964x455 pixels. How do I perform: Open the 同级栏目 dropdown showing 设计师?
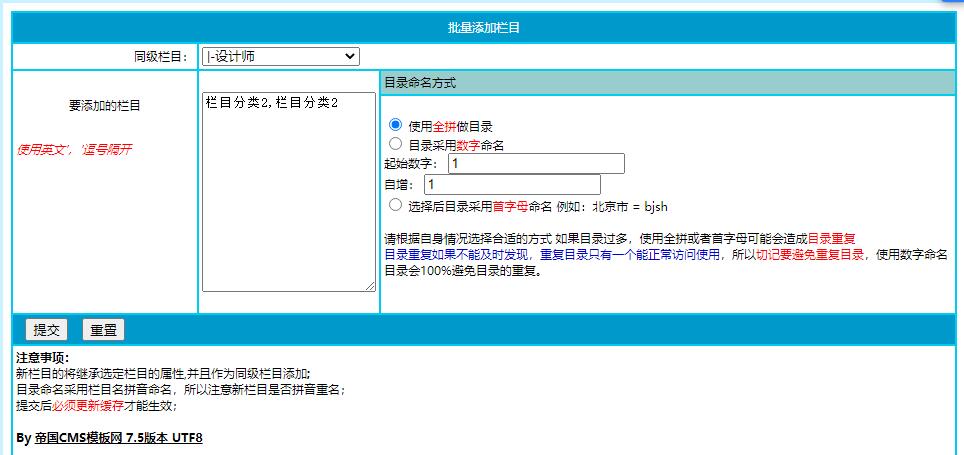[280, 57]
